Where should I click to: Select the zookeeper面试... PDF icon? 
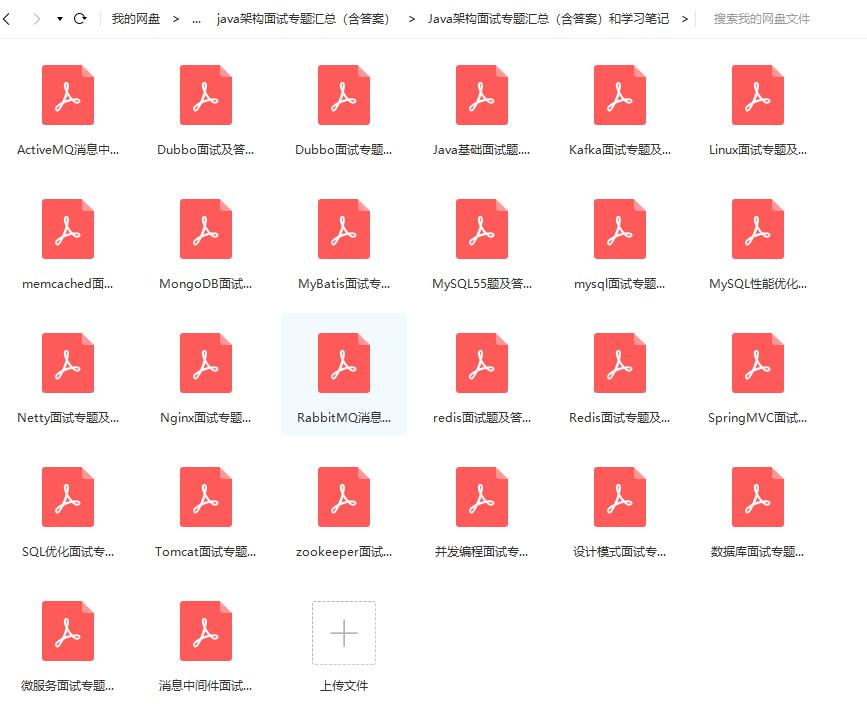[344, 497]
